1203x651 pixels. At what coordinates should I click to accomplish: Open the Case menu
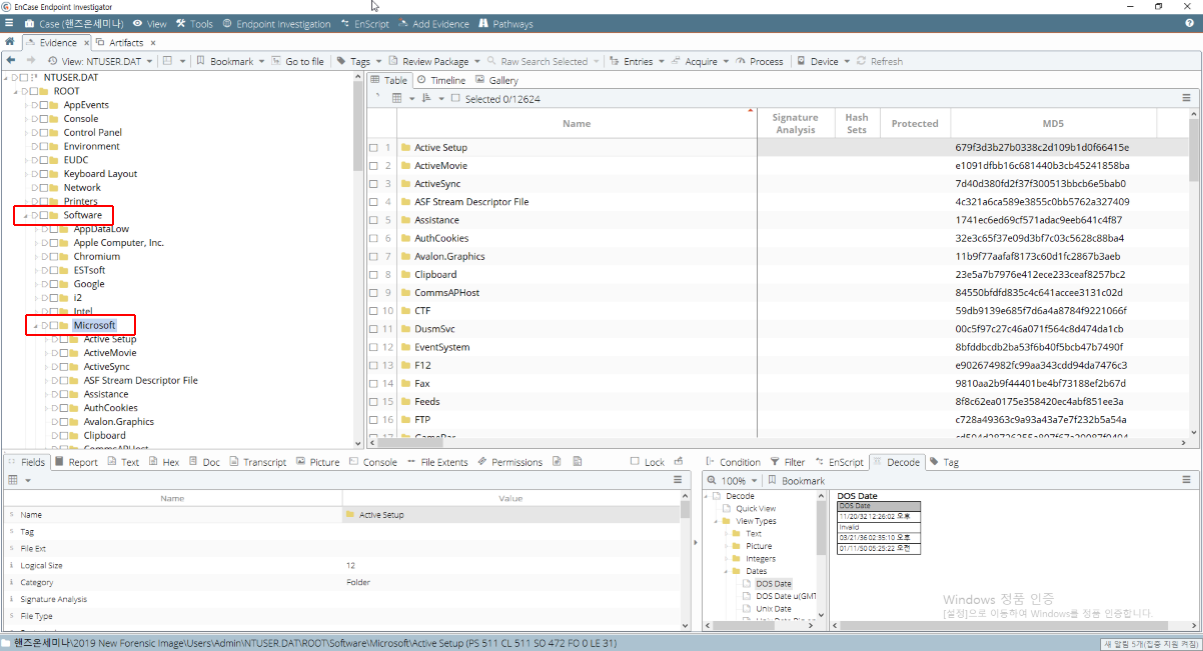(x=75, y=23)
